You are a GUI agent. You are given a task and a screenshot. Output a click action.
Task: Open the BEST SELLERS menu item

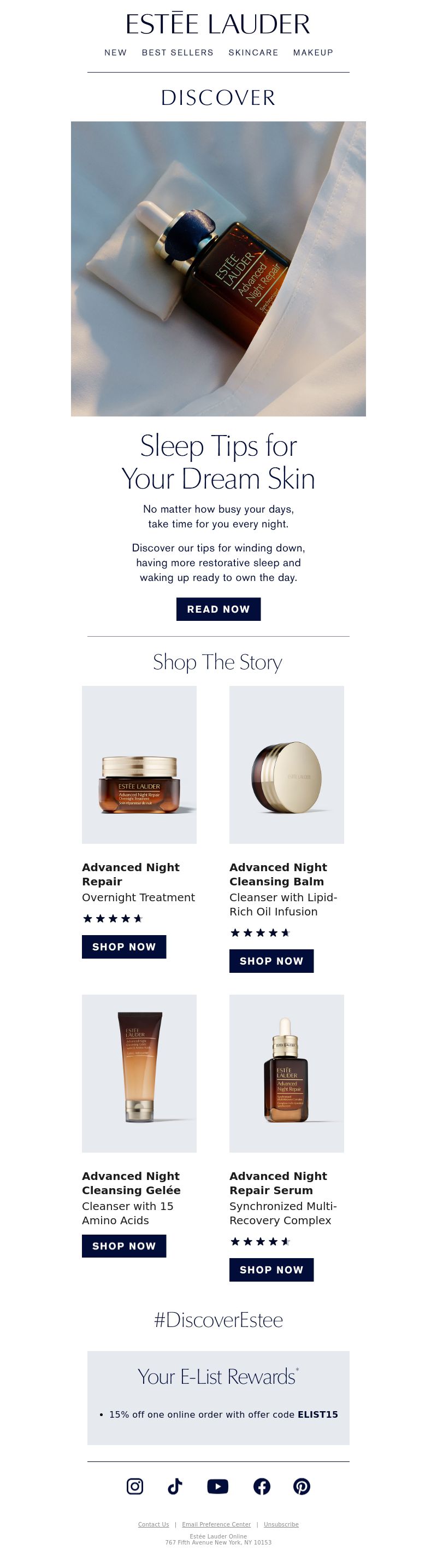(178, 52)
